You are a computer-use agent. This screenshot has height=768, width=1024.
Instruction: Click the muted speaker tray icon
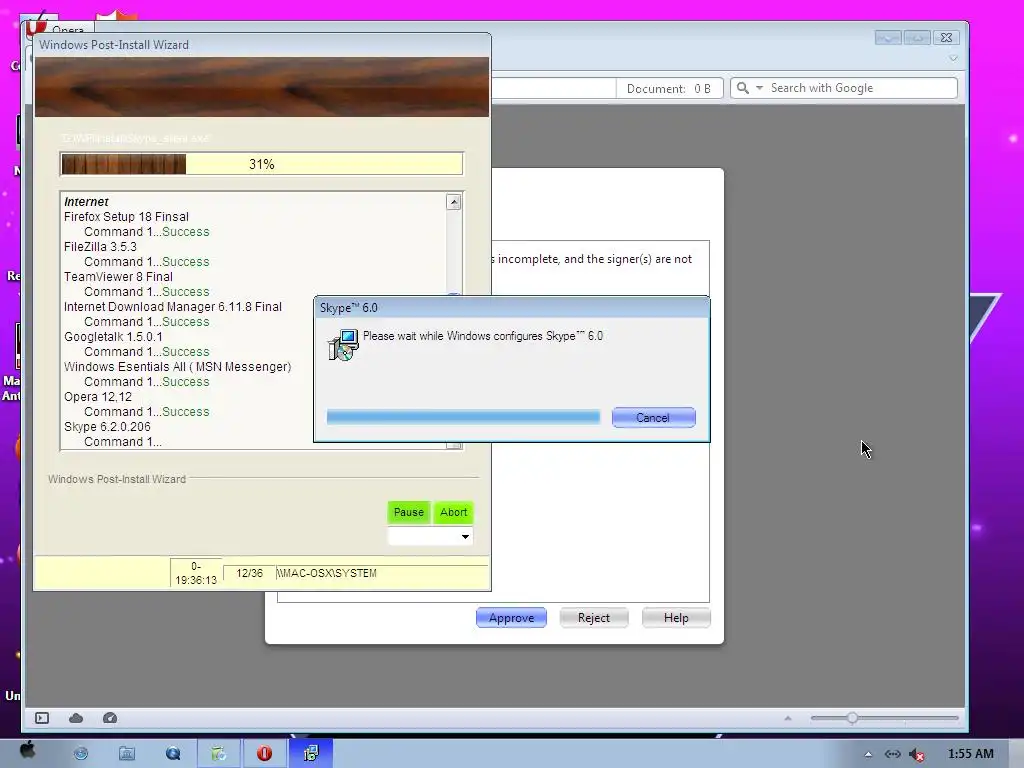[917, 755]
